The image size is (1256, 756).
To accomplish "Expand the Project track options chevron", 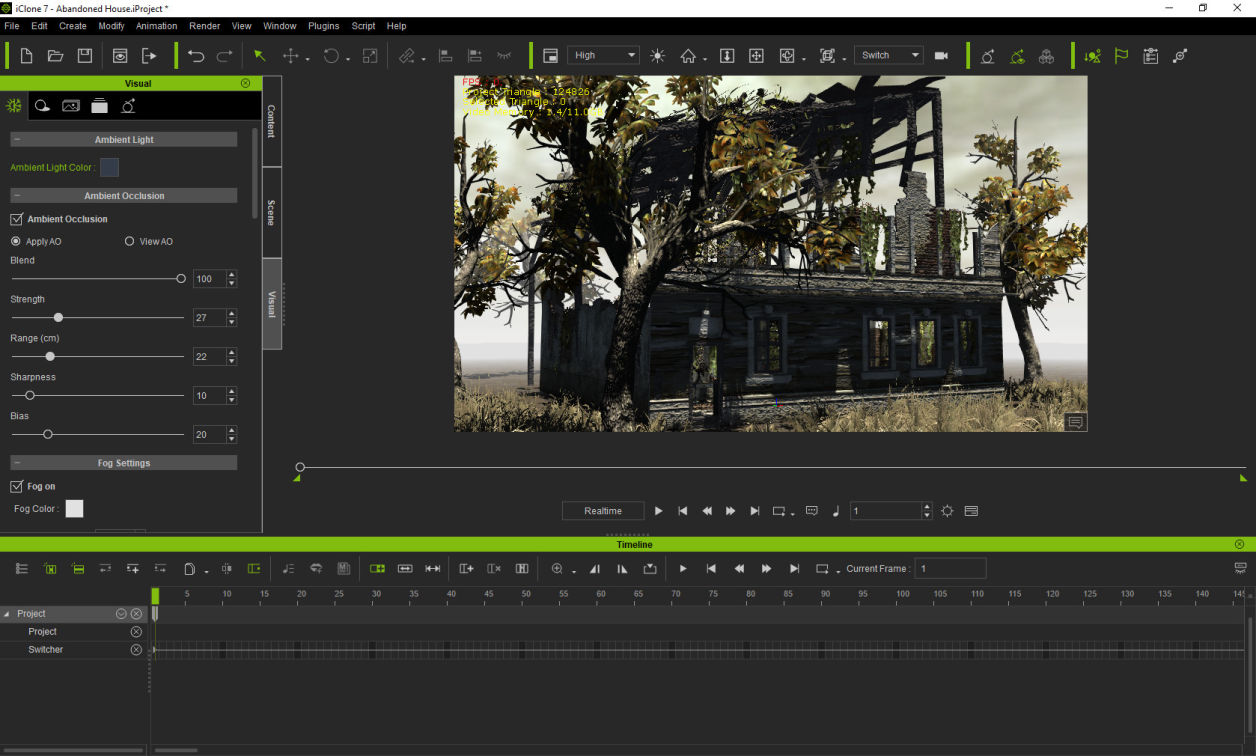I will (121, 614).
